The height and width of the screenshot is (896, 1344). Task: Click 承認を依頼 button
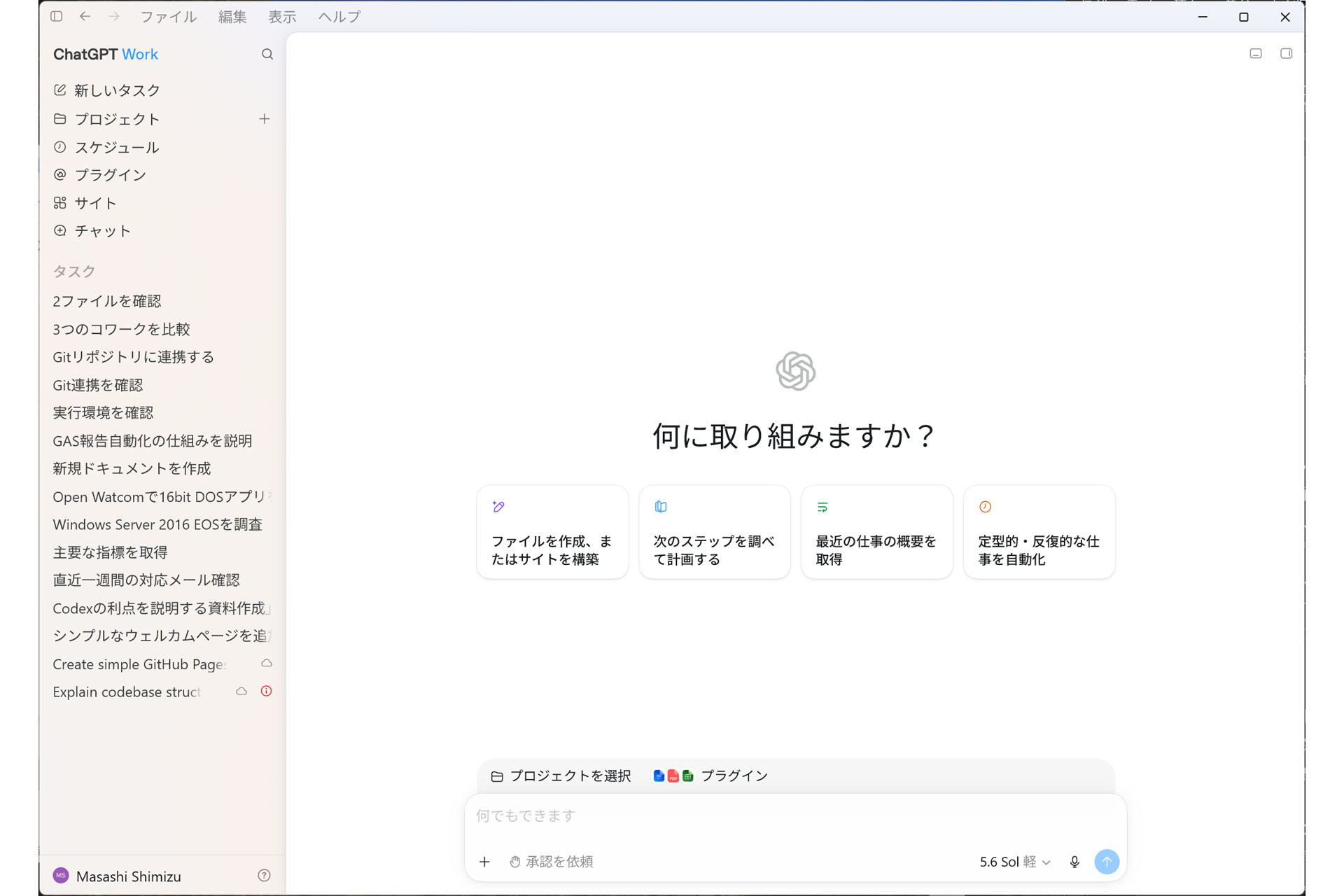552,862
